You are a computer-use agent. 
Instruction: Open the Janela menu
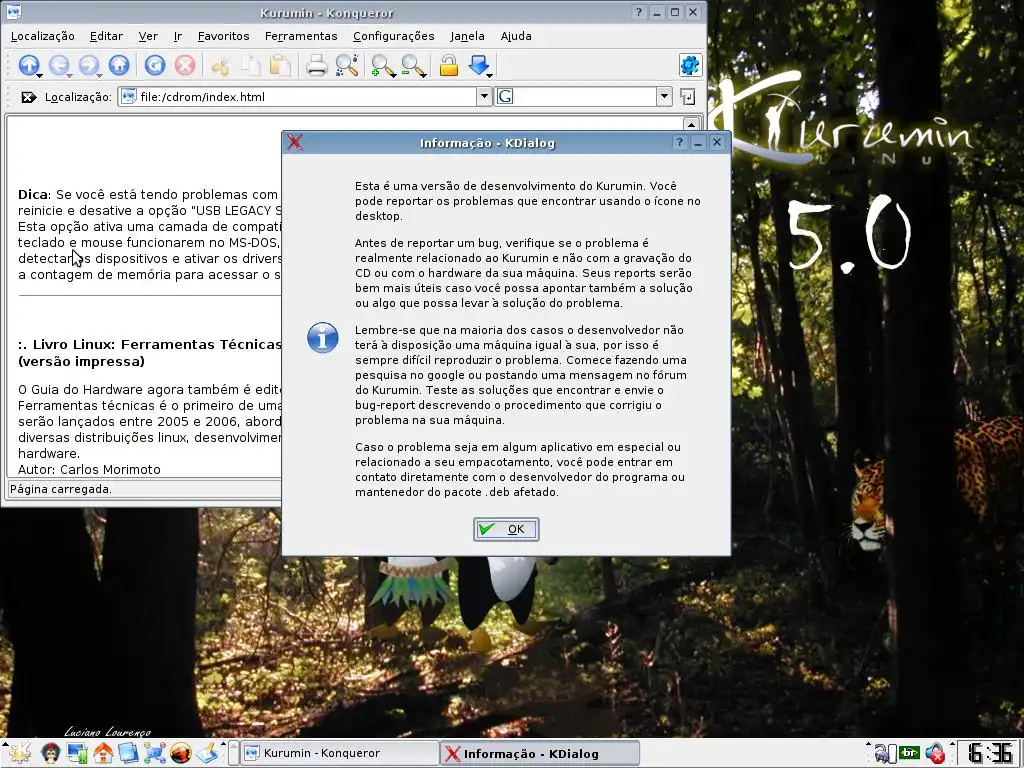tap(467, 37)
